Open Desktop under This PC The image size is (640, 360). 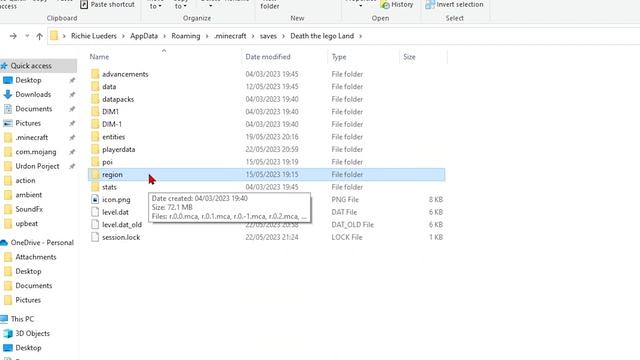pyautogui.click(x=28, y=348)
